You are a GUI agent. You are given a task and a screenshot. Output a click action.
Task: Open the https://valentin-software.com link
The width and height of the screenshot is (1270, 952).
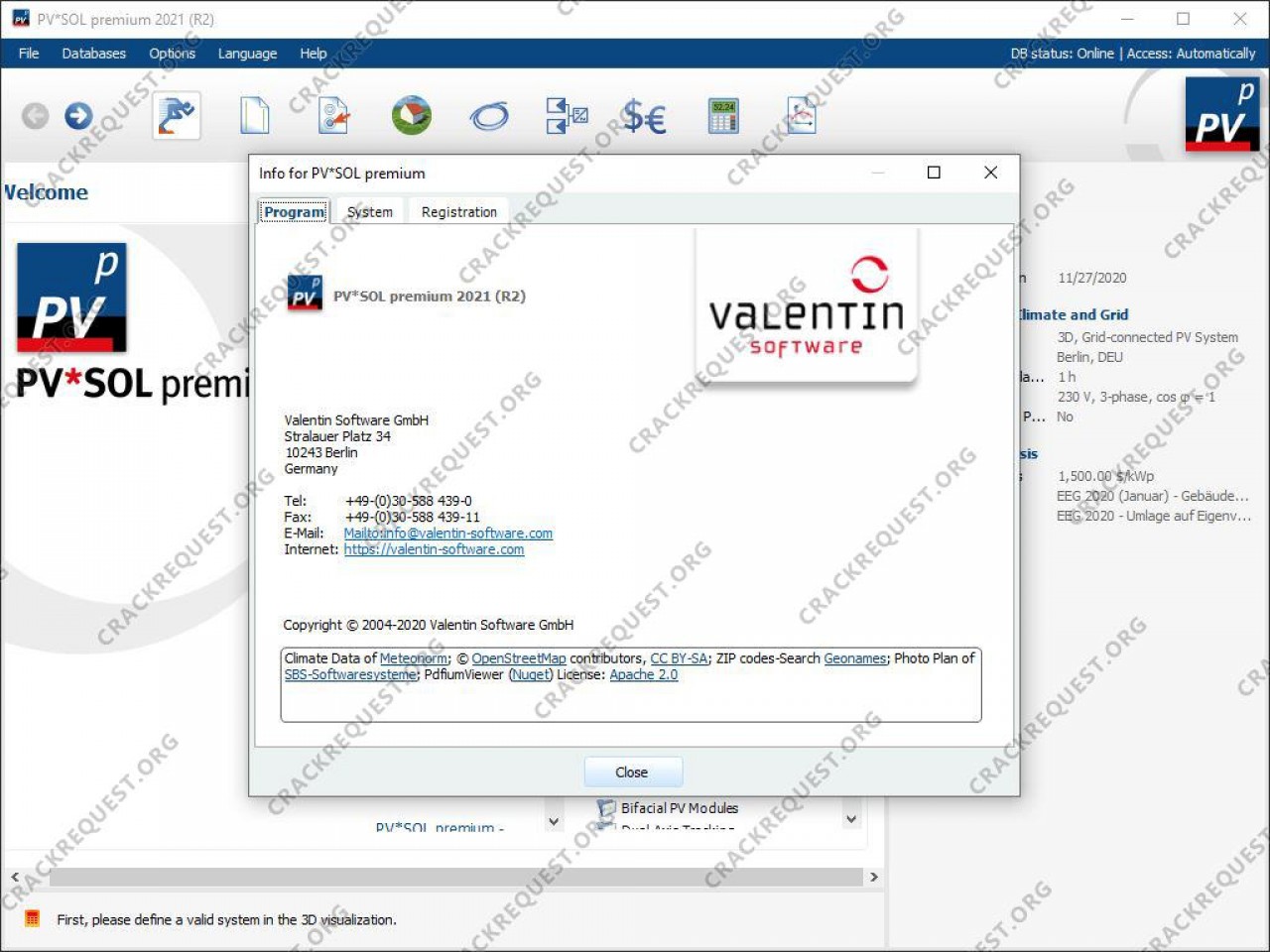point(435,549)
